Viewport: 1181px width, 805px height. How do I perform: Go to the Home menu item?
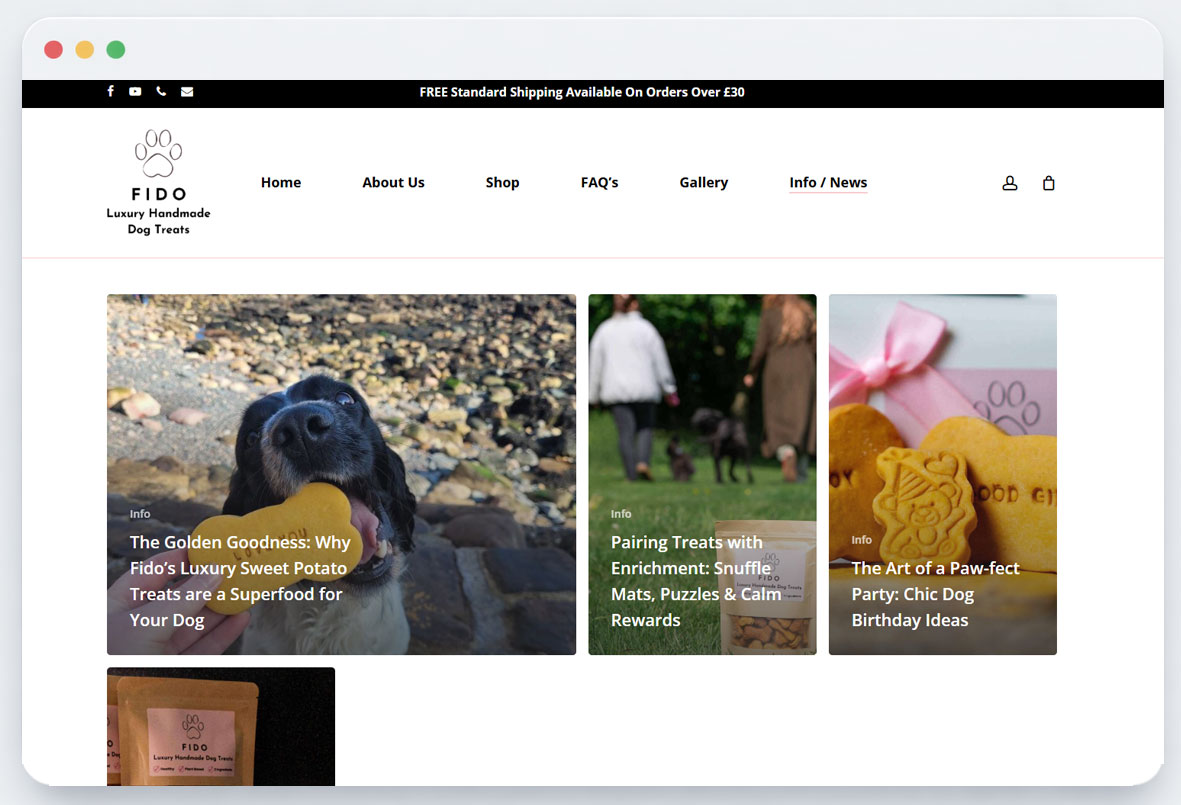(x=281, y=183)
